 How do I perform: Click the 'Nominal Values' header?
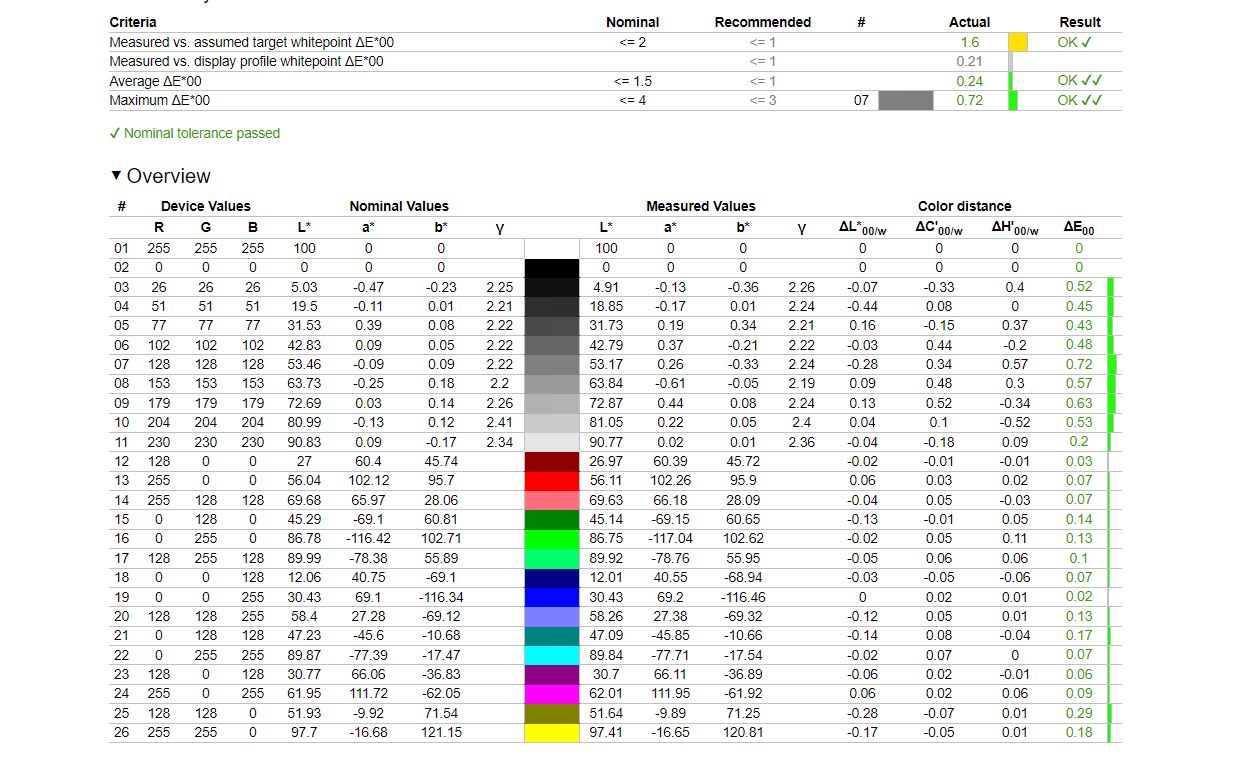pyautogui.click(x=399, y=206)
